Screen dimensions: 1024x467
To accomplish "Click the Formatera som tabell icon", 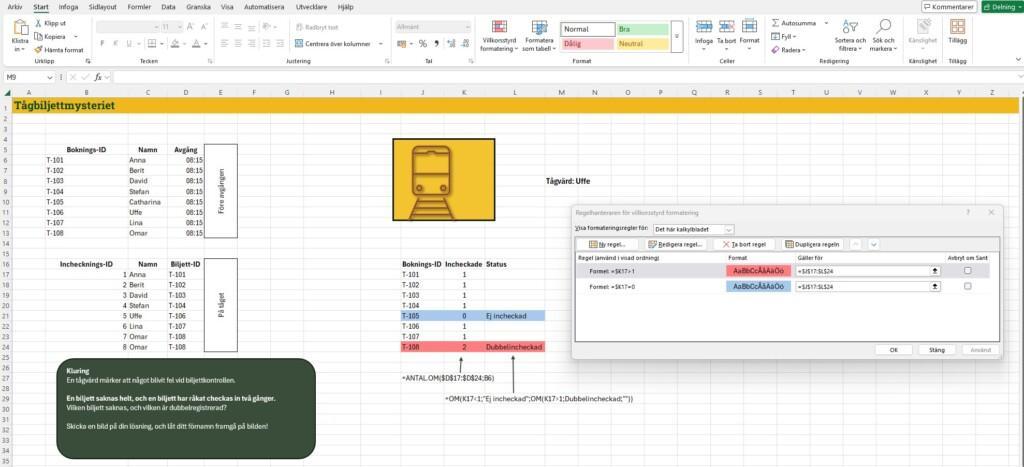I will [x=539, y=27].
